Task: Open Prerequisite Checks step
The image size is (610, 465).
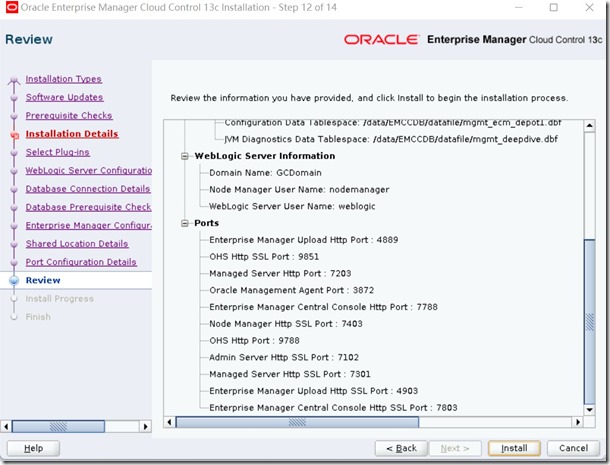Action: pyautogui.click(x=69, y=116)
